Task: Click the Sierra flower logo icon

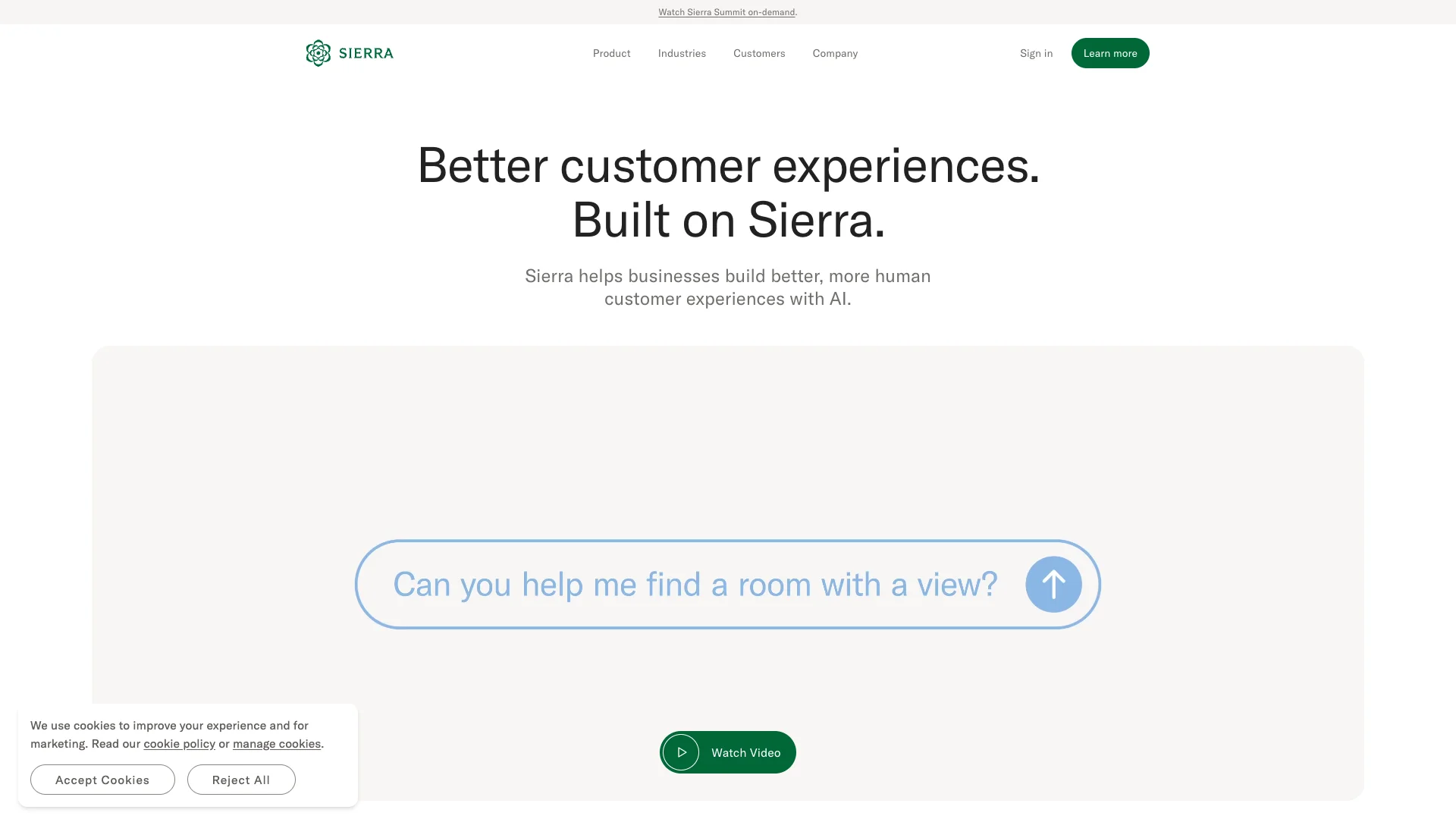Action: 318,53
